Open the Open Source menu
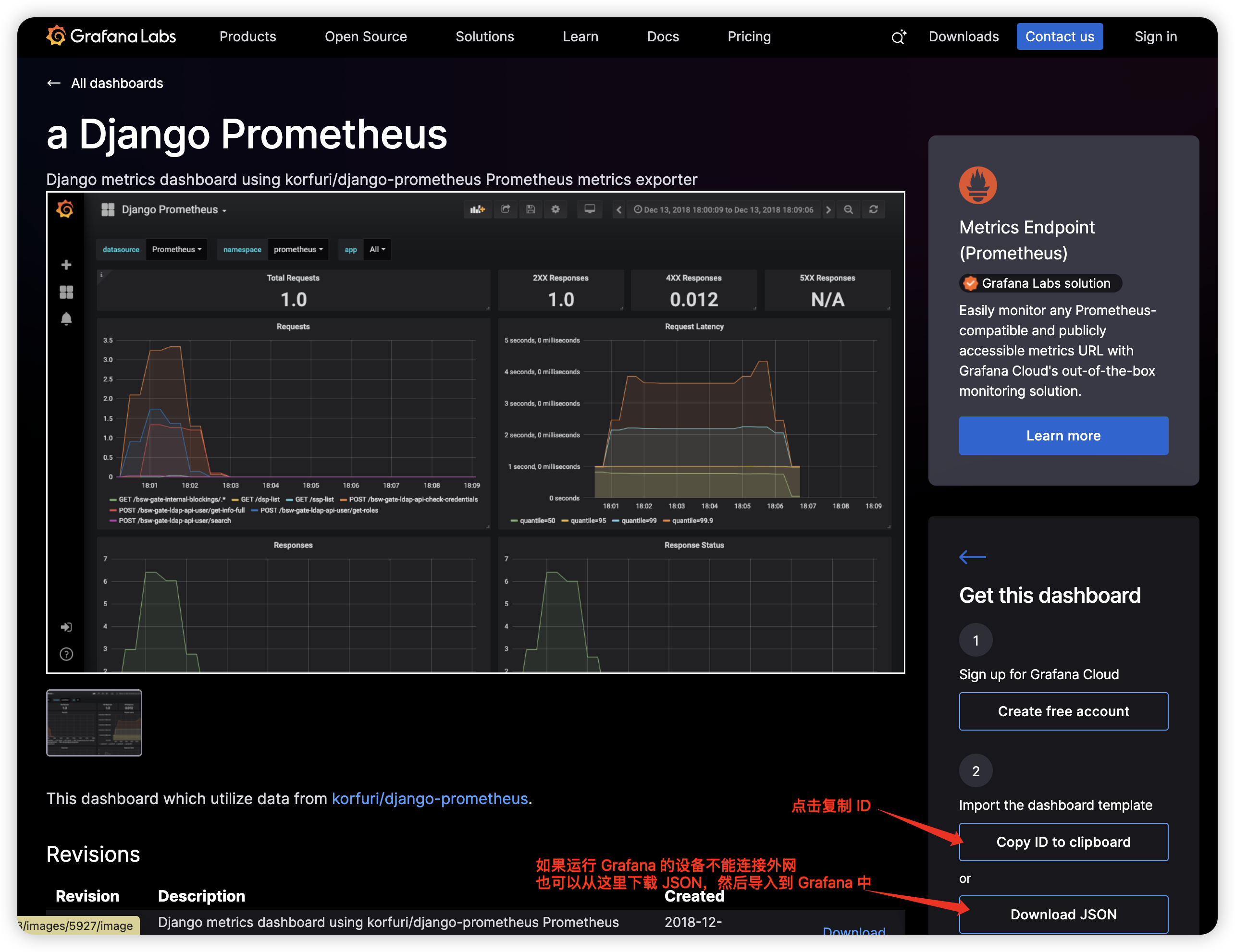The height and width of the screenshot is (952, 1235). (366, 37)
